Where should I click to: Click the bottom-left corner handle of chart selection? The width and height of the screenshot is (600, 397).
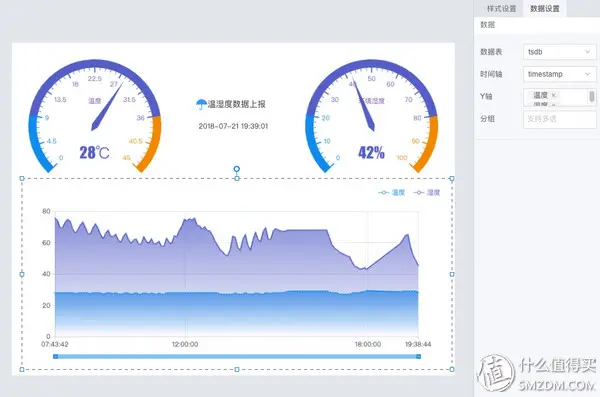[x=22, y=369]
